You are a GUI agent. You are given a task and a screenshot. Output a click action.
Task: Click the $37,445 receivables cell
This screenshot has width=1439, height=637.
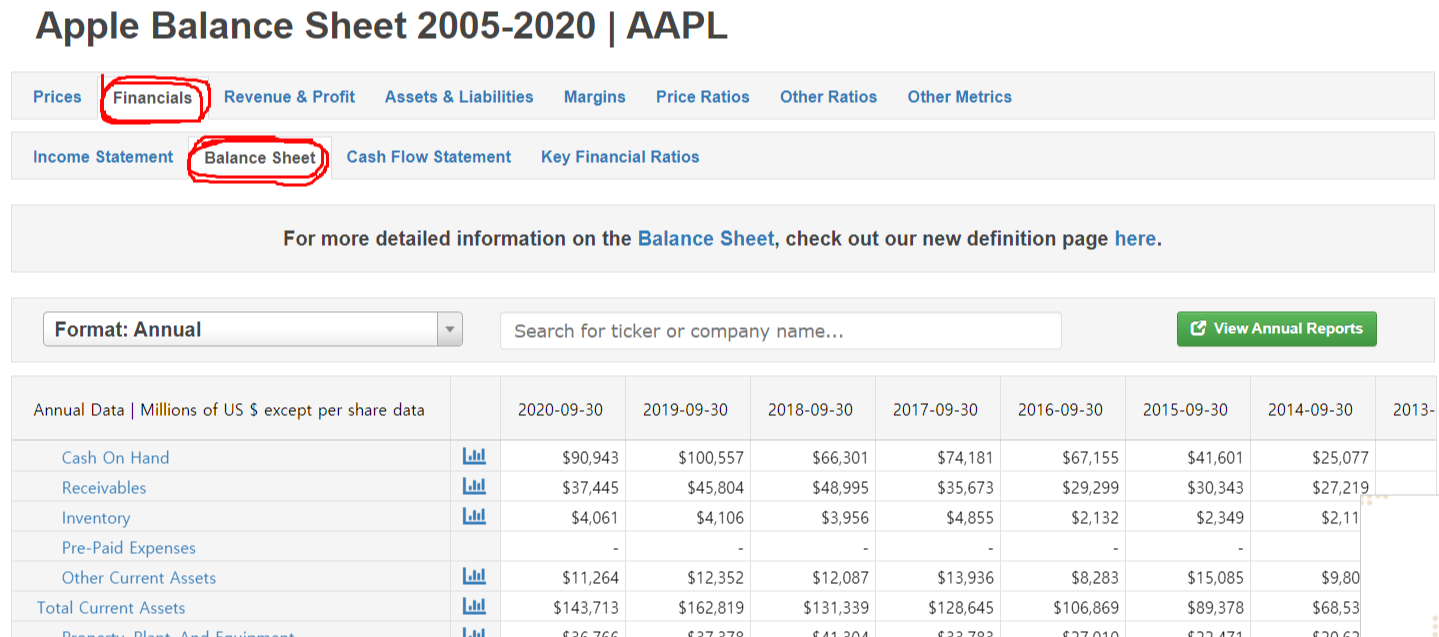[x=563, y=487]
